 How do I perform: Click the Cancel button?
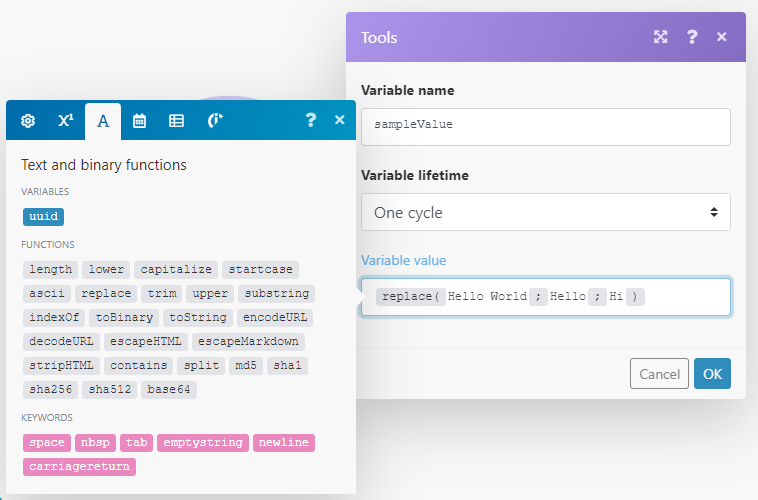(x=659, y=374)
